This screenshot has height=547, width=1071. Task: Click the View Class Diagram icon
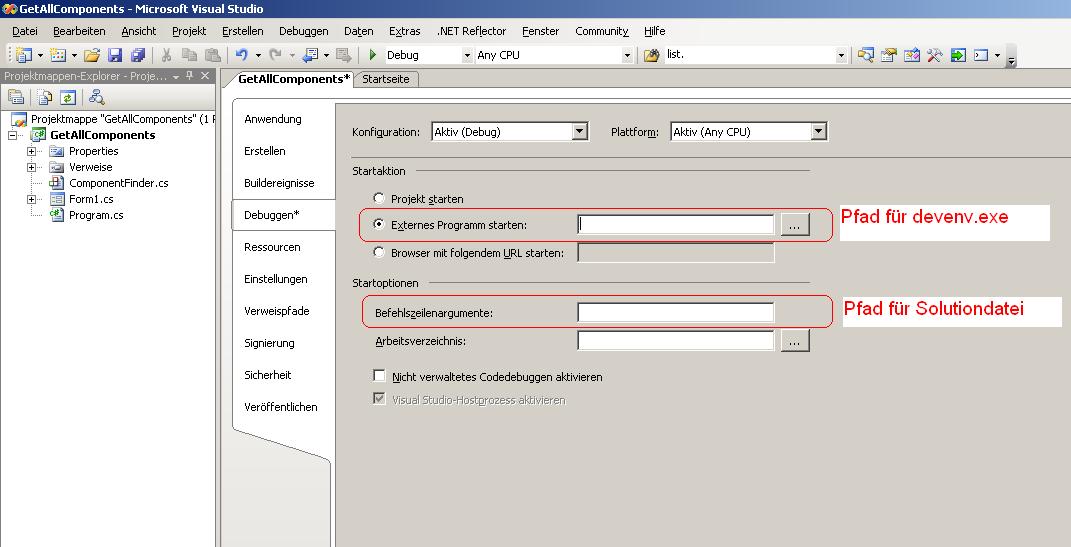97,97
